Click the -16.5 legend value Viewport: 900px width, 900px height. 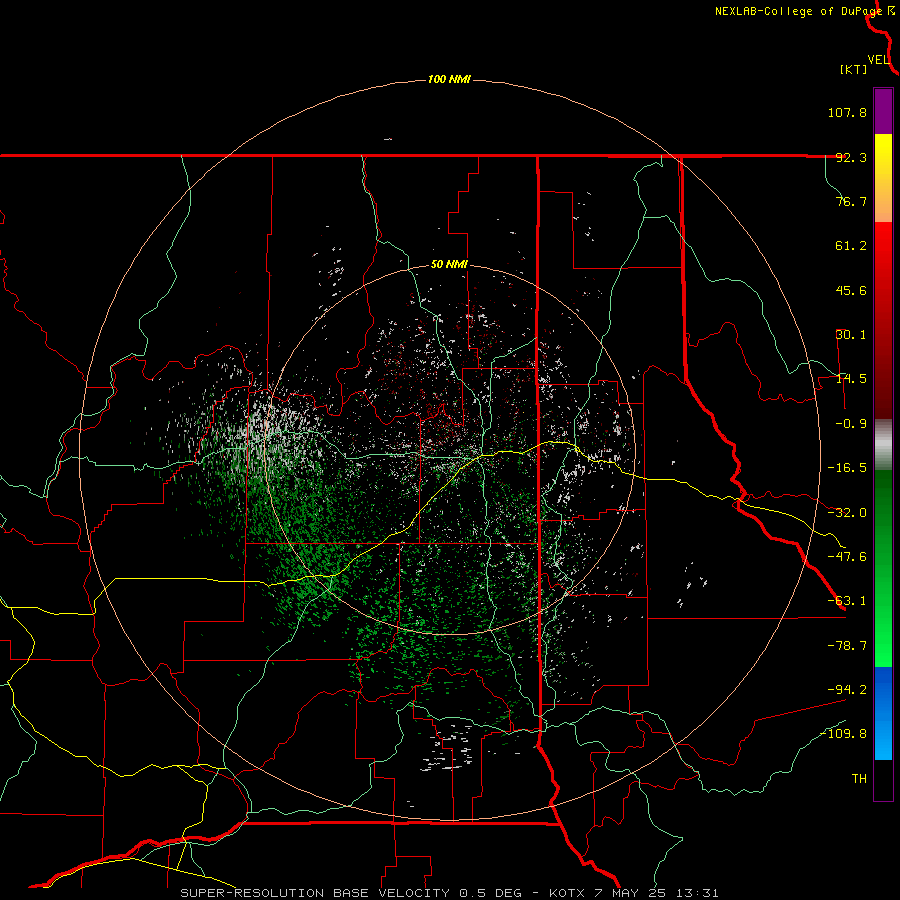coord(847,468)
